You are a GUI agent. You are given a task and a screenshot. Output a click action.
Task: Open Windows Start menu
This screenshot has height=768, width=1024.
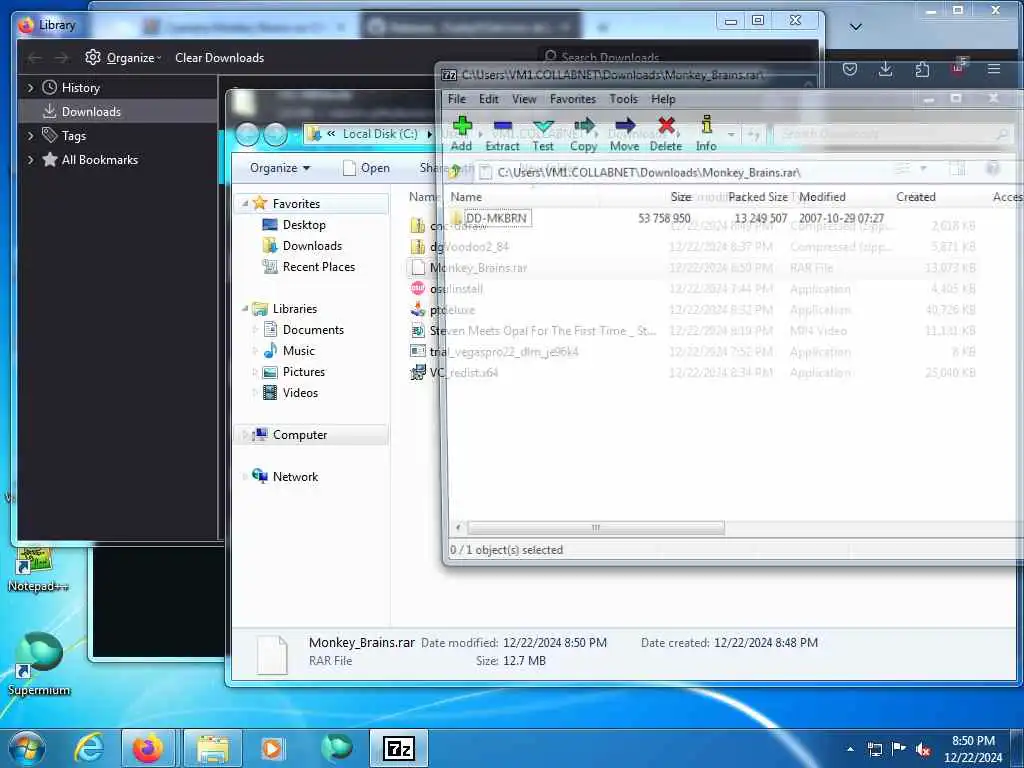click(x=27, y=748)
